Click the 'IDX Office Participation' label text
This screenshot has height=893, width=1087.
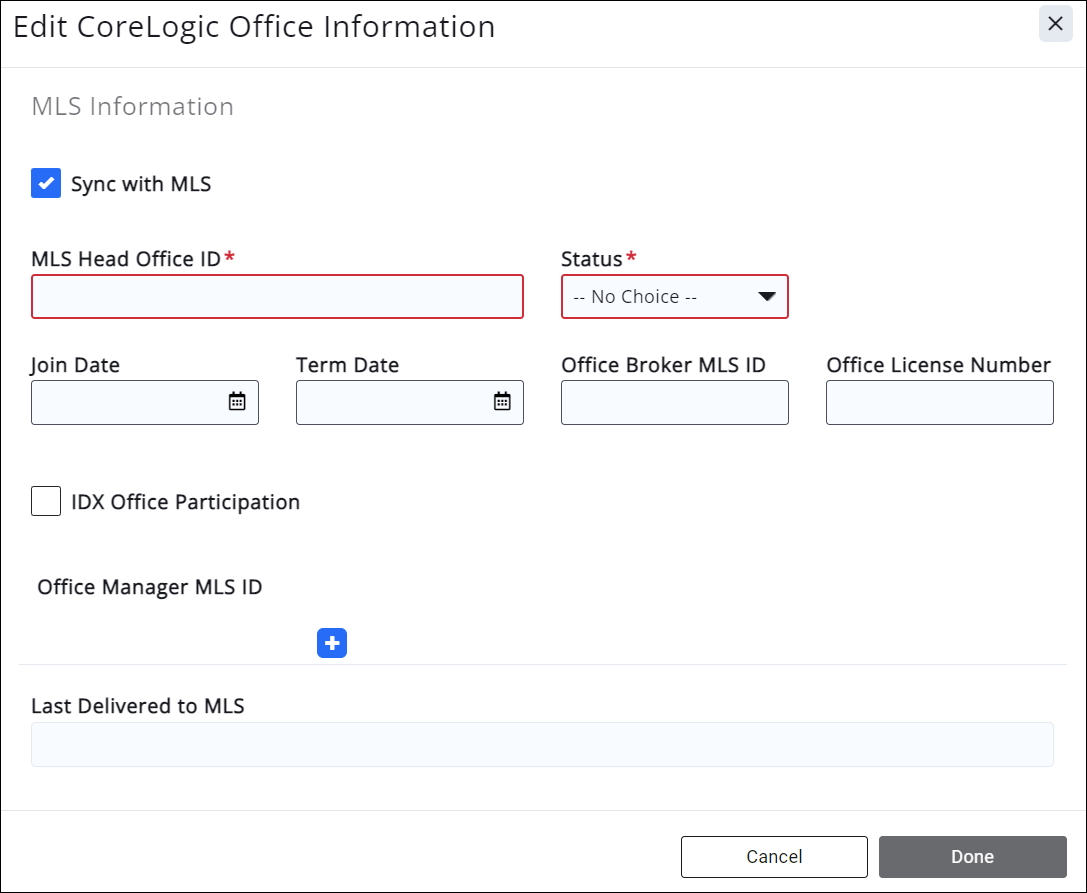click(185, 502)
